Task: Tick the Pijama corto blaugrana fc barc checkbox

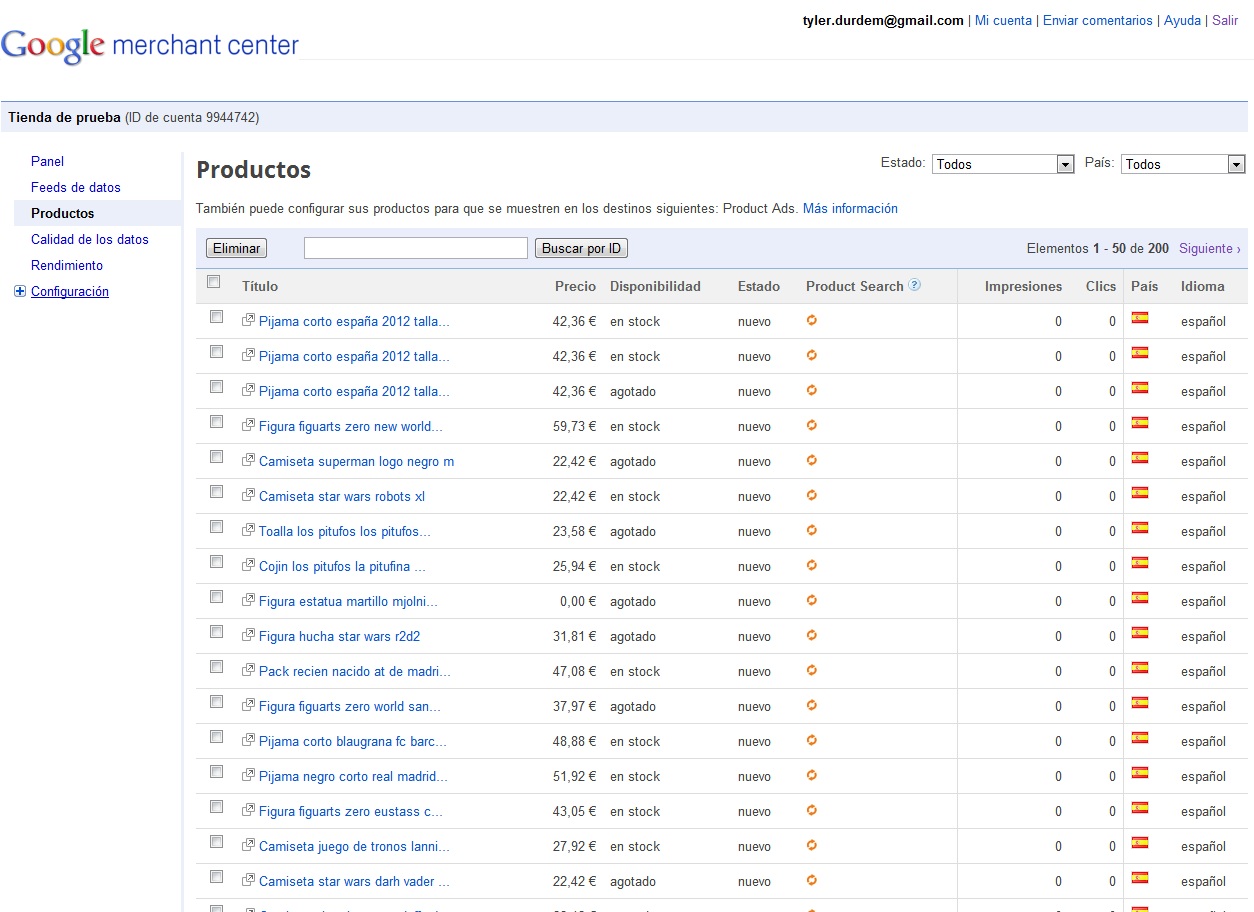Action: [216, 737]
